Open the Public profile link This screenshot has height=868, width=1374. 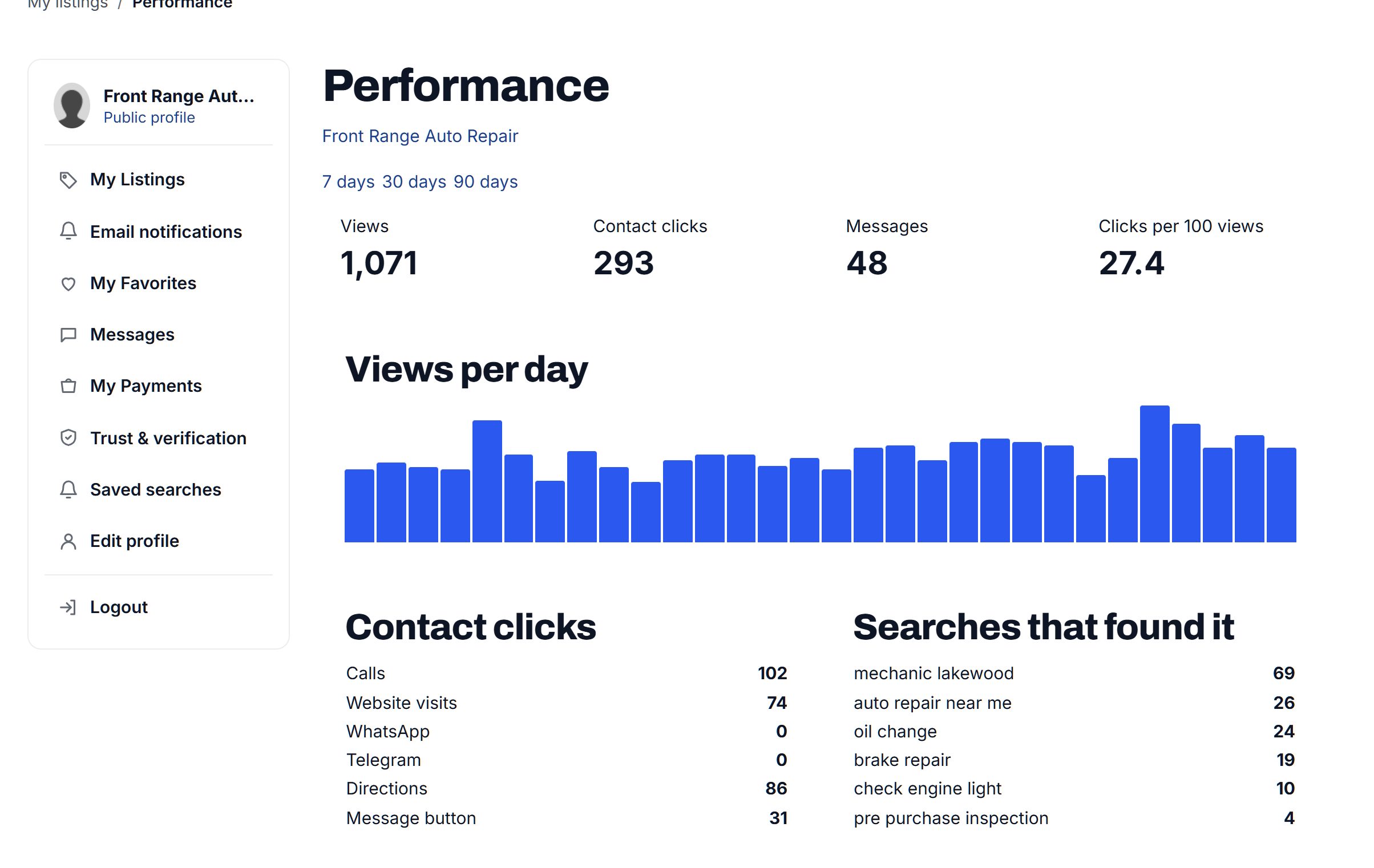149,117
